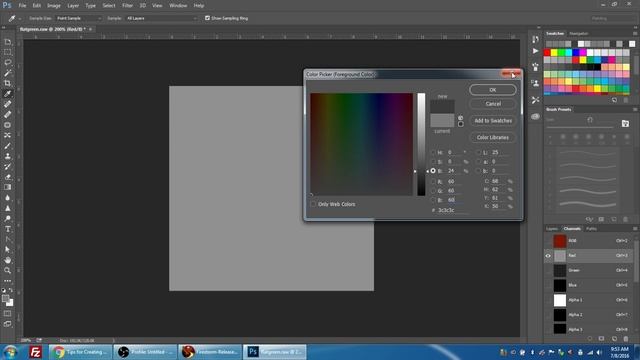The width and height of the screenshot is (640, 360).
Task: Open the Brush Presets panel flyout menu
Action: coord(635,109)
